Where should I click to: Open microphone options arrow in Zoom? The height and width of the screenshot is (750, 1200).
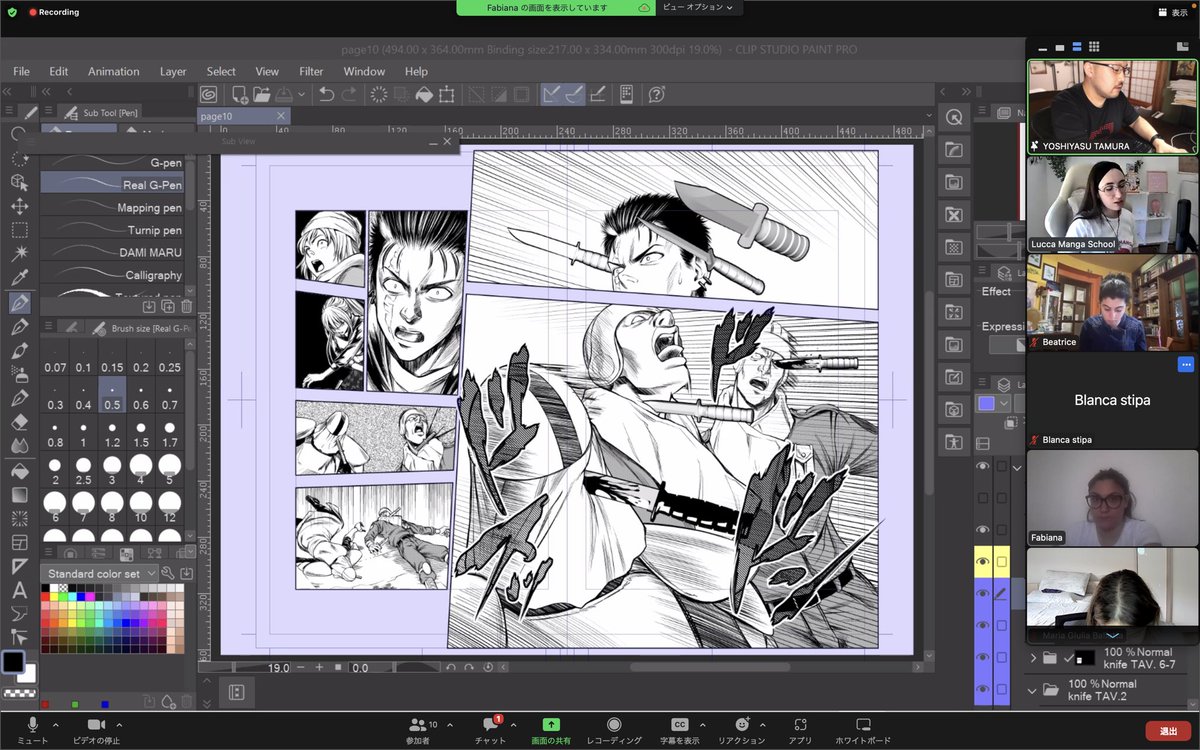pos(55,724)
